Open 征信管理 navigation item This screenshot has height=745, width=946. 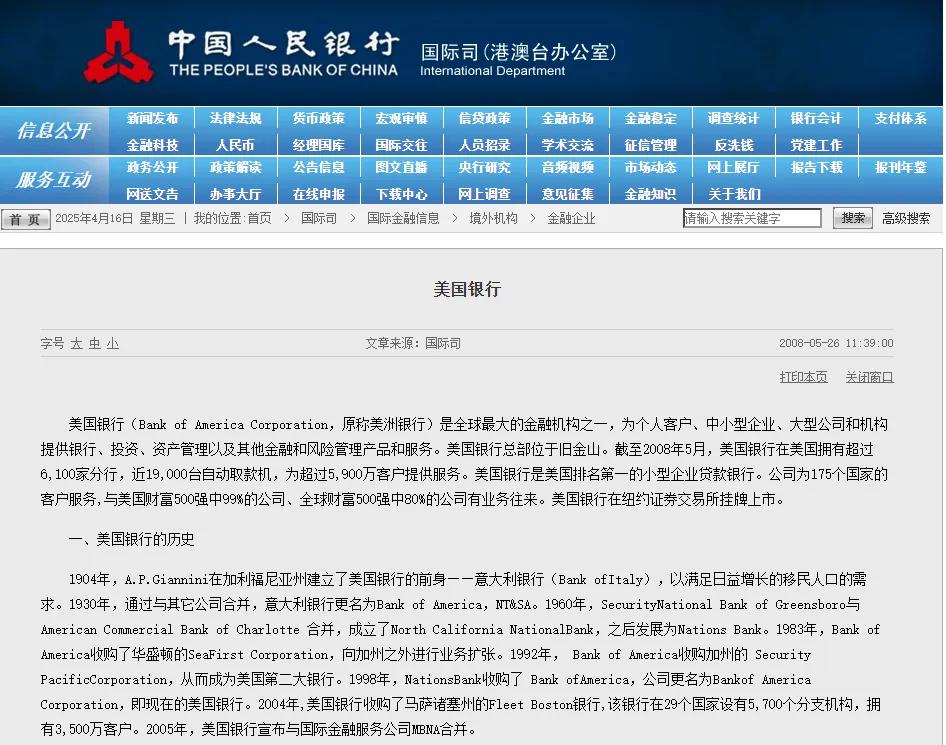[650, 145]
